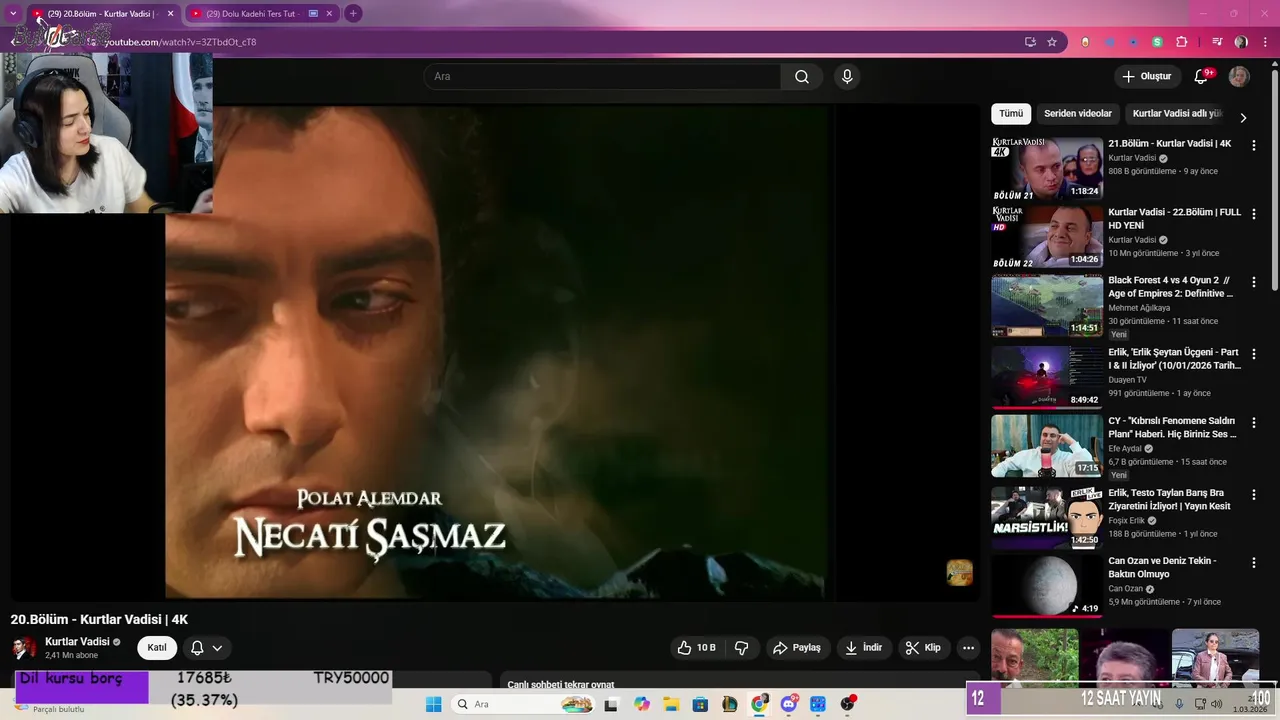Click the video player showing Polat Alemdar
This screenshot has height=720, width=1280.
497,352
